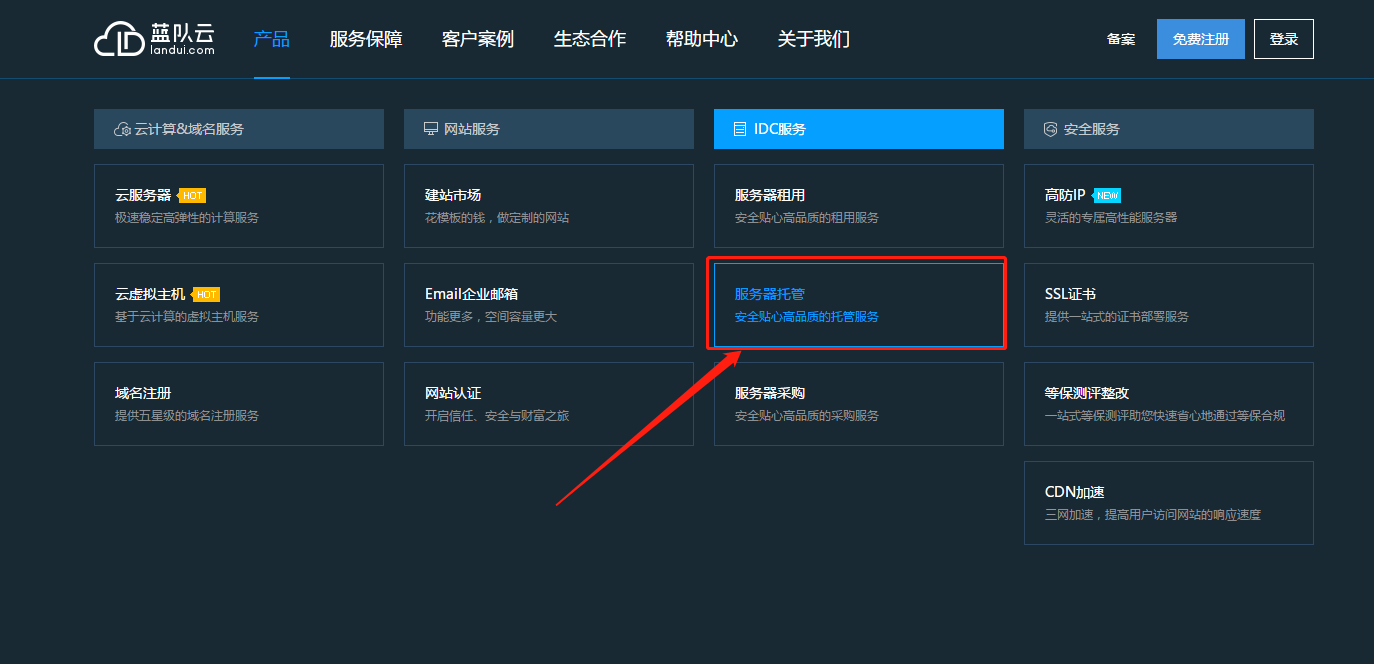This screenshot has height=664, width=1374.
Task: Open the Email企业邮箱 product card
Action: coord(549,305)
